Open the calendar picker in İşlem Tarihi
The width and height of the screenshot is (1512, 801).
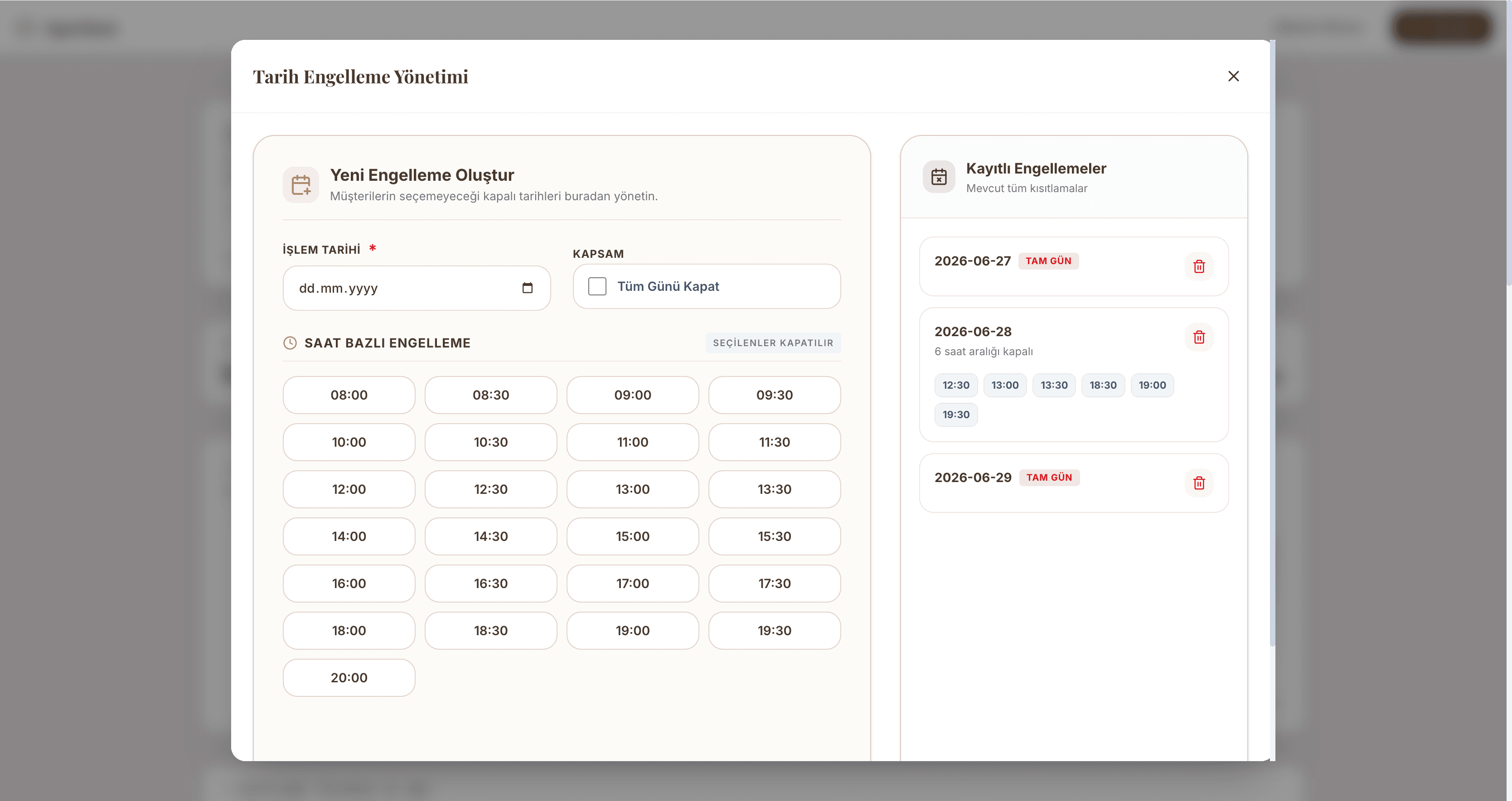[x=527, y=288]
